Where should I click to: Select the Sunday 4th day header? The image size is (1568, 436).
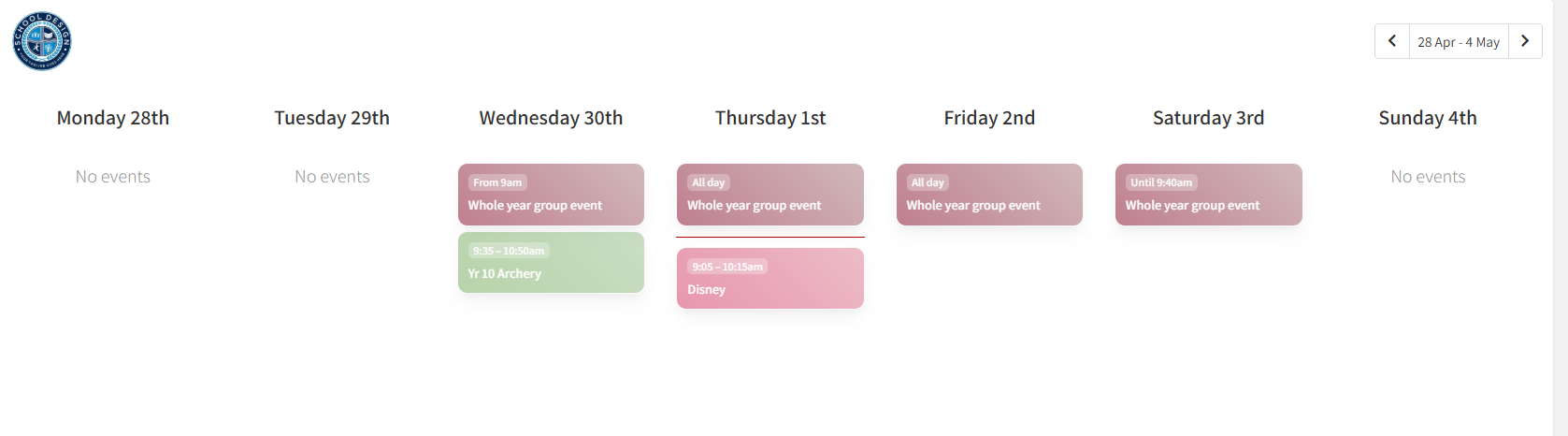[1428, 118]
